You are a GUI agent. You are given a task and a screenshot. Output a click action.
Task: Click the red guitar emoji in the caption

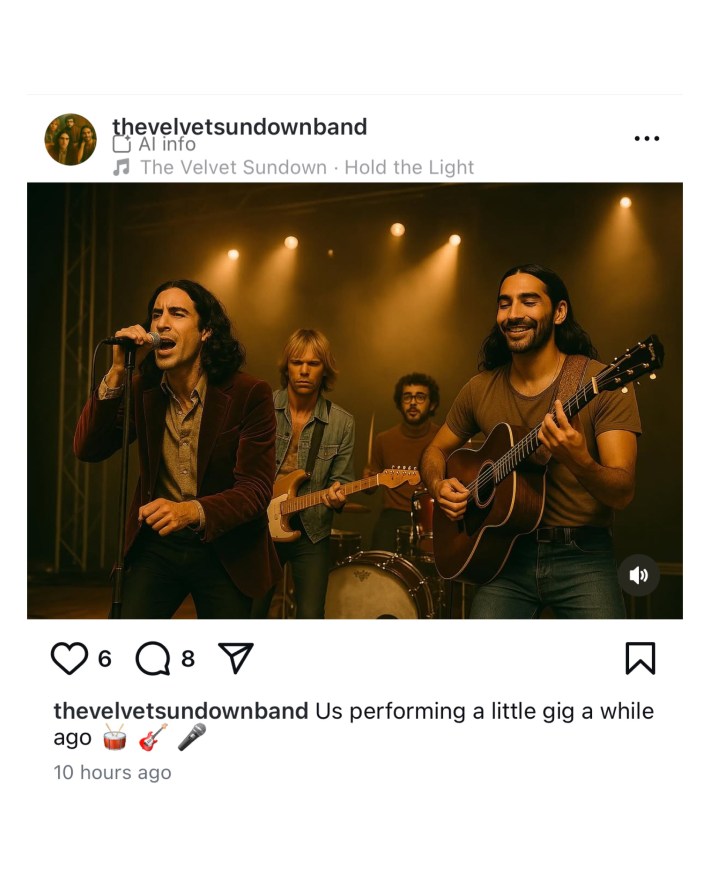153,737
